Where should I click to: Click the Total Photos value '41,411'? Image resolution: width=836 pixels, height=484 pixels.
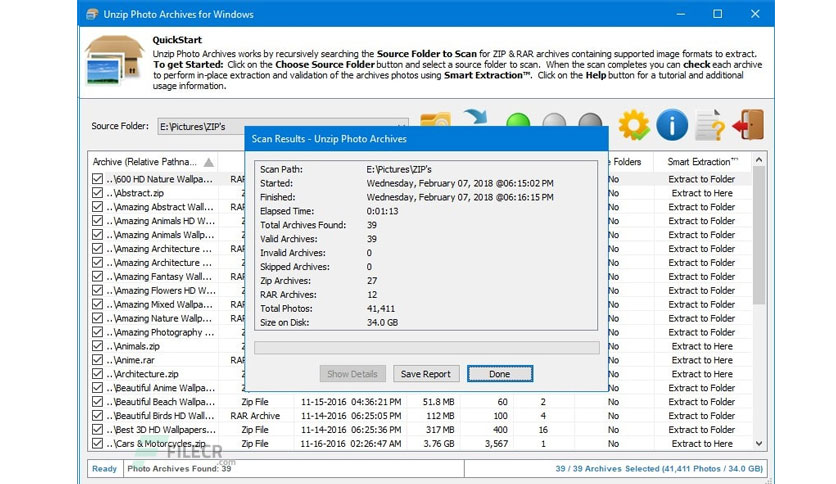click(x=381, y=308)
